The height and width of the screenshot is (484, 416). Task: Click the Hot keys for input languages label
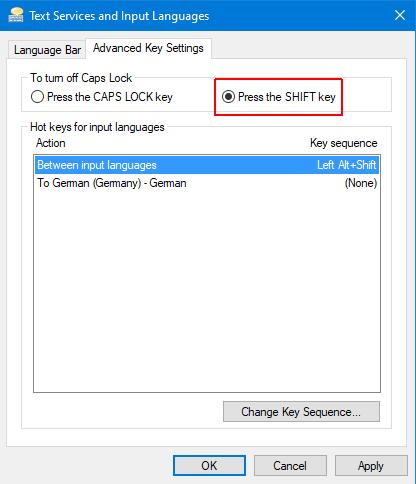[x=97, y=127]
